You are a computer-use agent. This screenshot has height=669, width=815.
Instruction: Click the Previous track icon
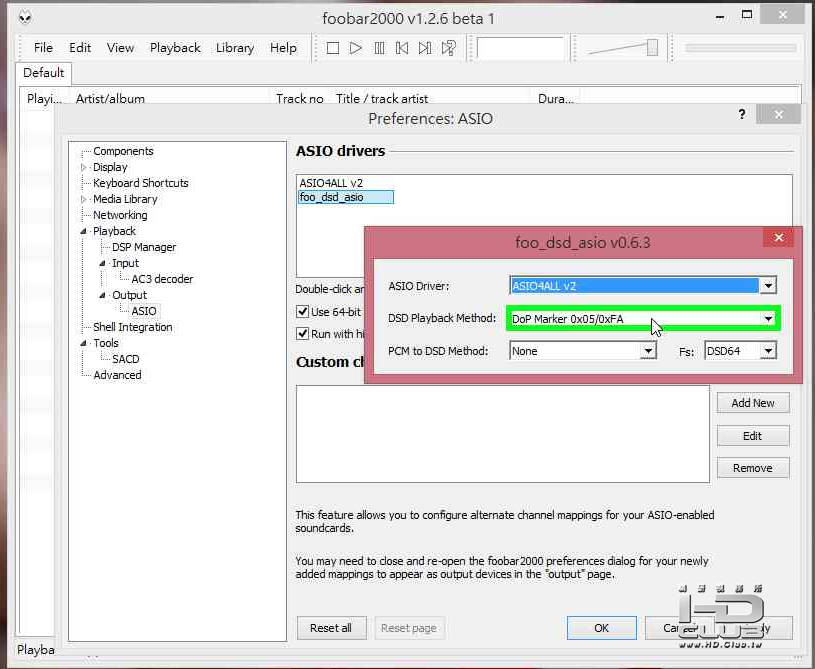(x=402, y=48)
